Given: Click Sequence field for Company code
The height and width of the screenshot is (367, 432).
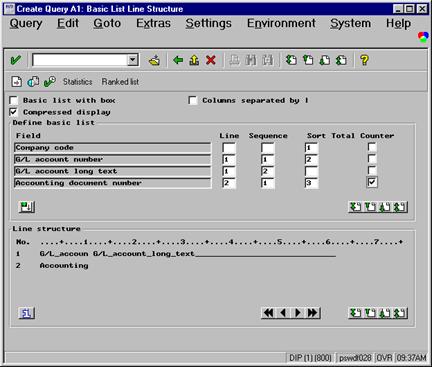Looking at the screenshot, I should point(268,148).
